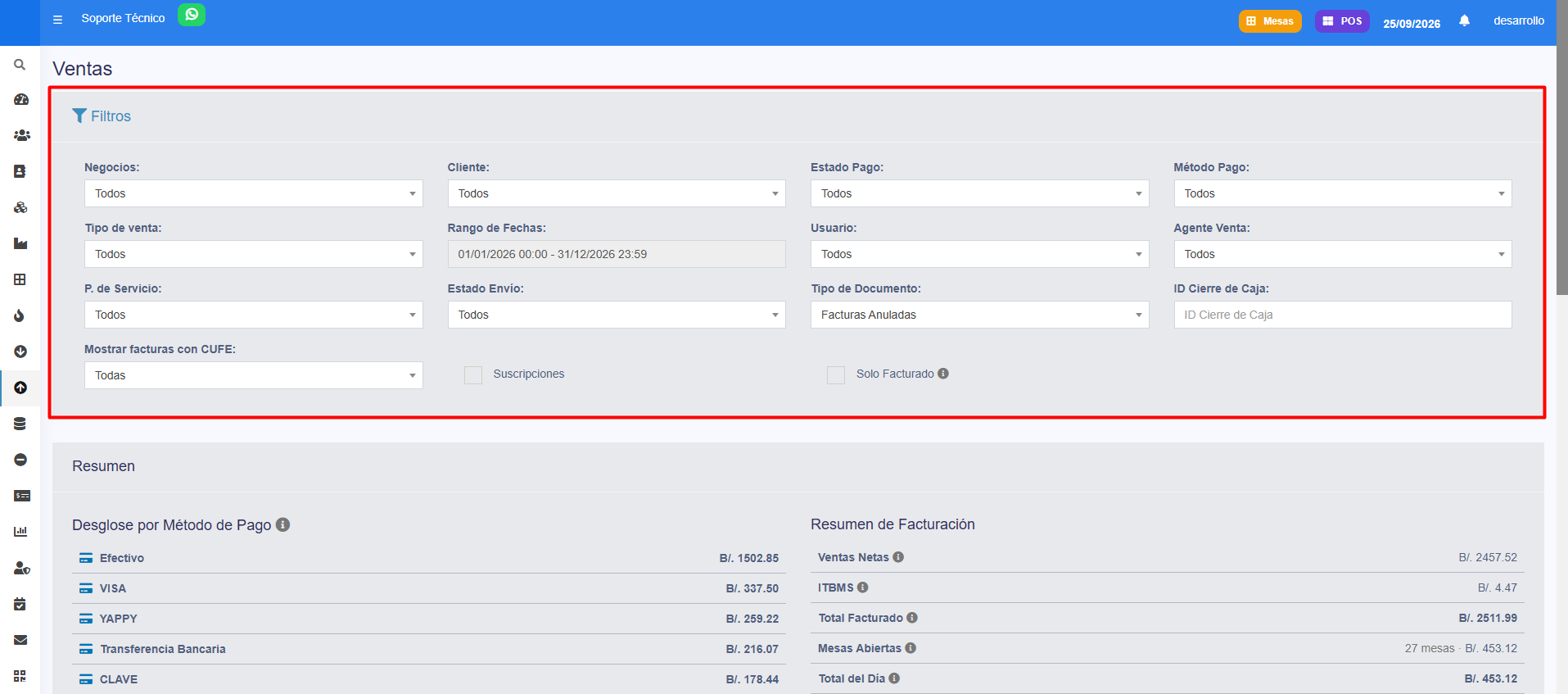Open the QR code icon in sidebar
The height and width of the screenshot is (694, 1568).
(20, 676)
